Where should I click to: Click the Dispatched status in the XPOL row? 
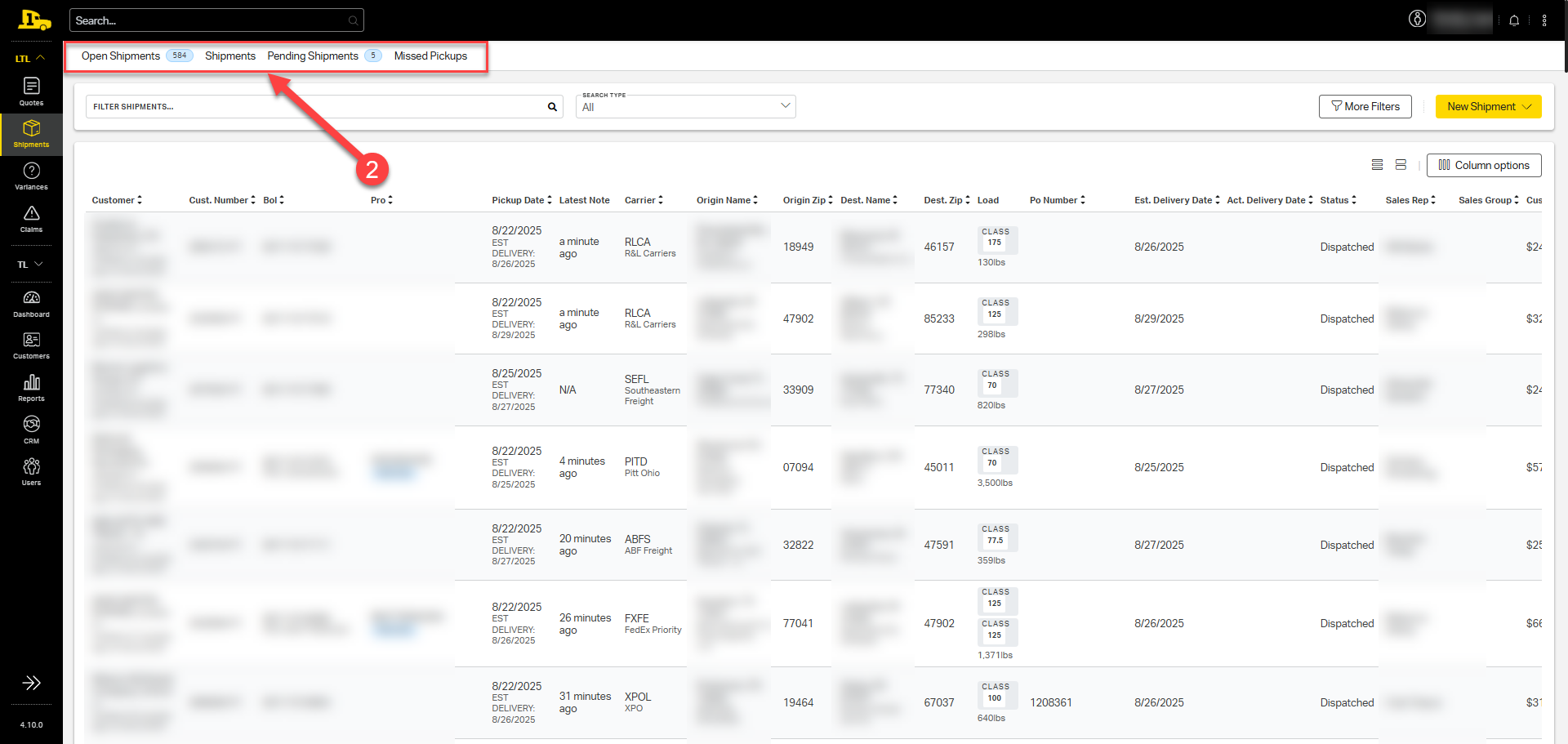click(x=1347, y=702)
